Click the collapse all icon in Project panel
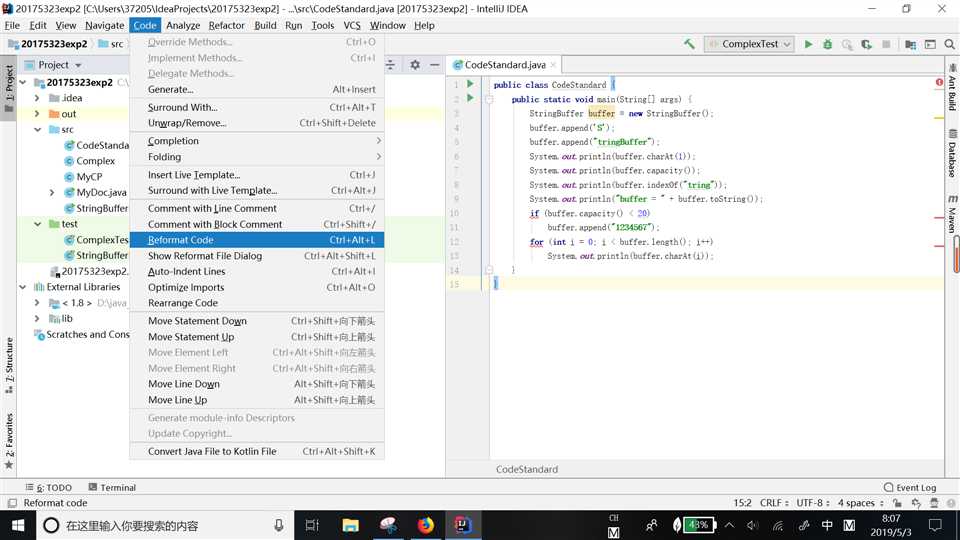The width and height of the screenshot is (960, 540). coord(391,64)
